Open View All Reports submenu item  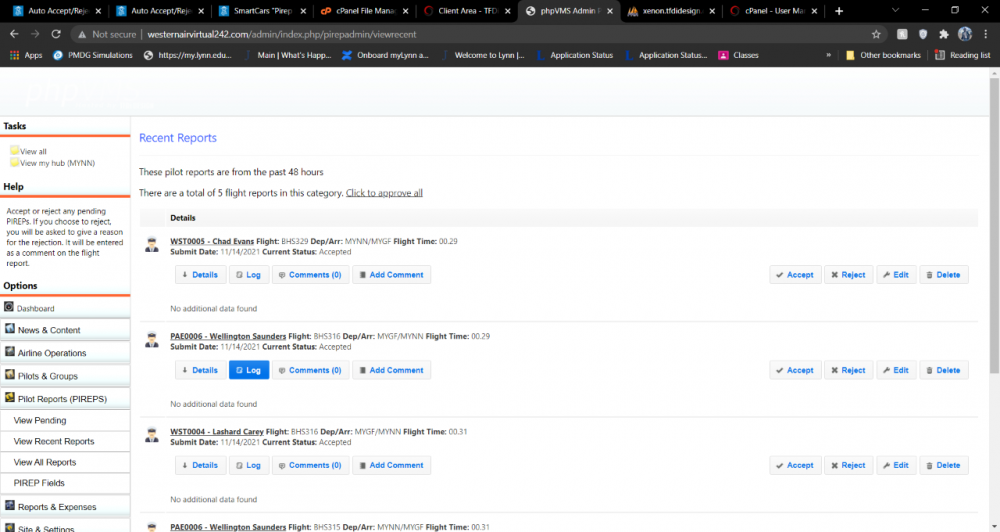[x=45, y=462]
